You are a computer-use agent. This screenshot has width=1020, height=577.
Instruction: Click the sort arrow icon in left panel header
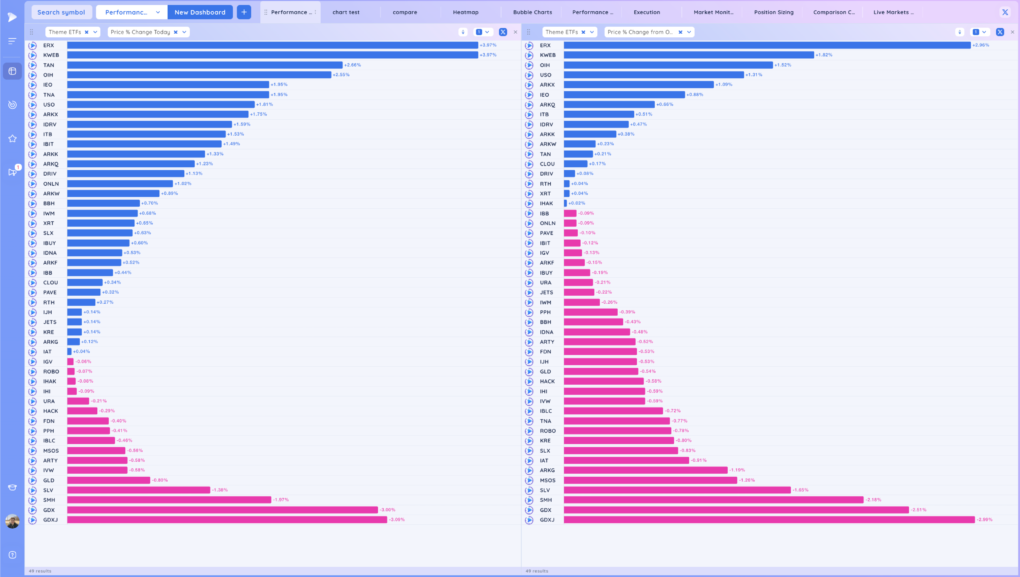pyautogui.click(x=462, y=32)
